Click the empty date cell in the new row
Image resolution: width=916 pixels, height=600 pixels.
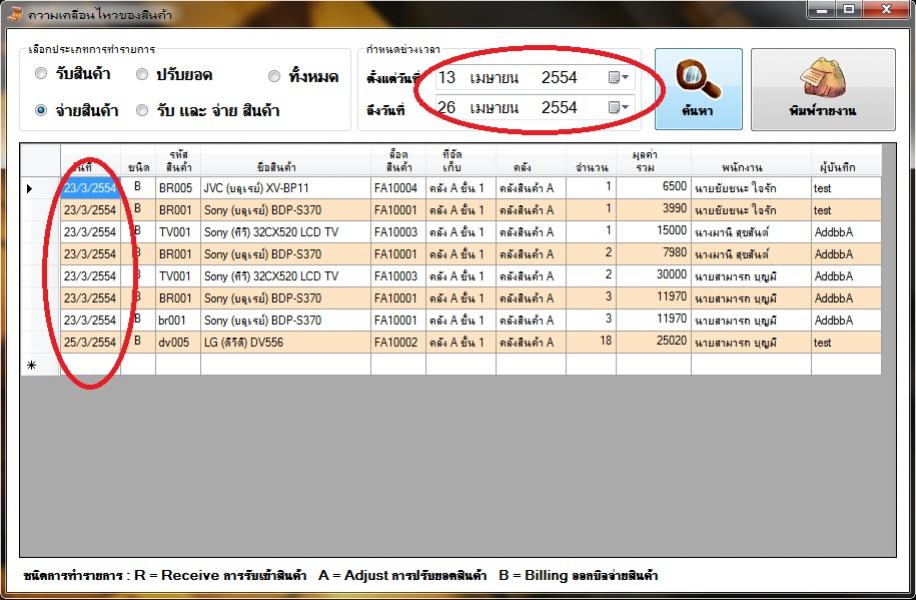click(x=91, y=365)
